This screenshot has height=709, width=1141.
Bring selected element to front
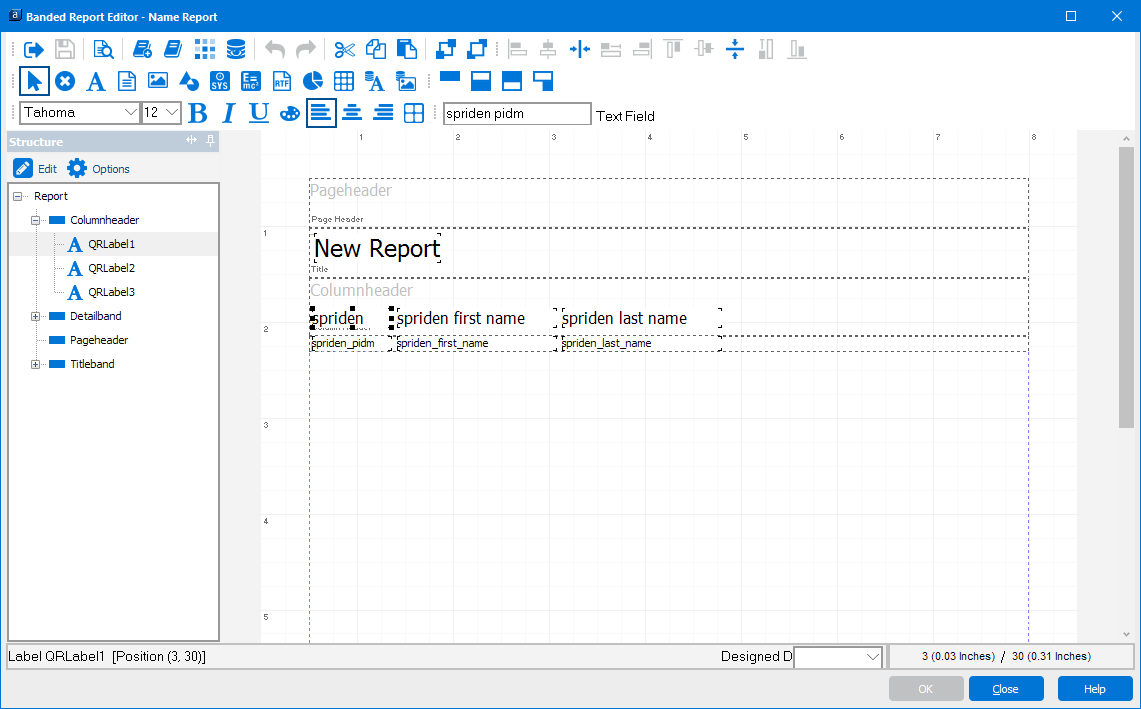click(445, 49)
